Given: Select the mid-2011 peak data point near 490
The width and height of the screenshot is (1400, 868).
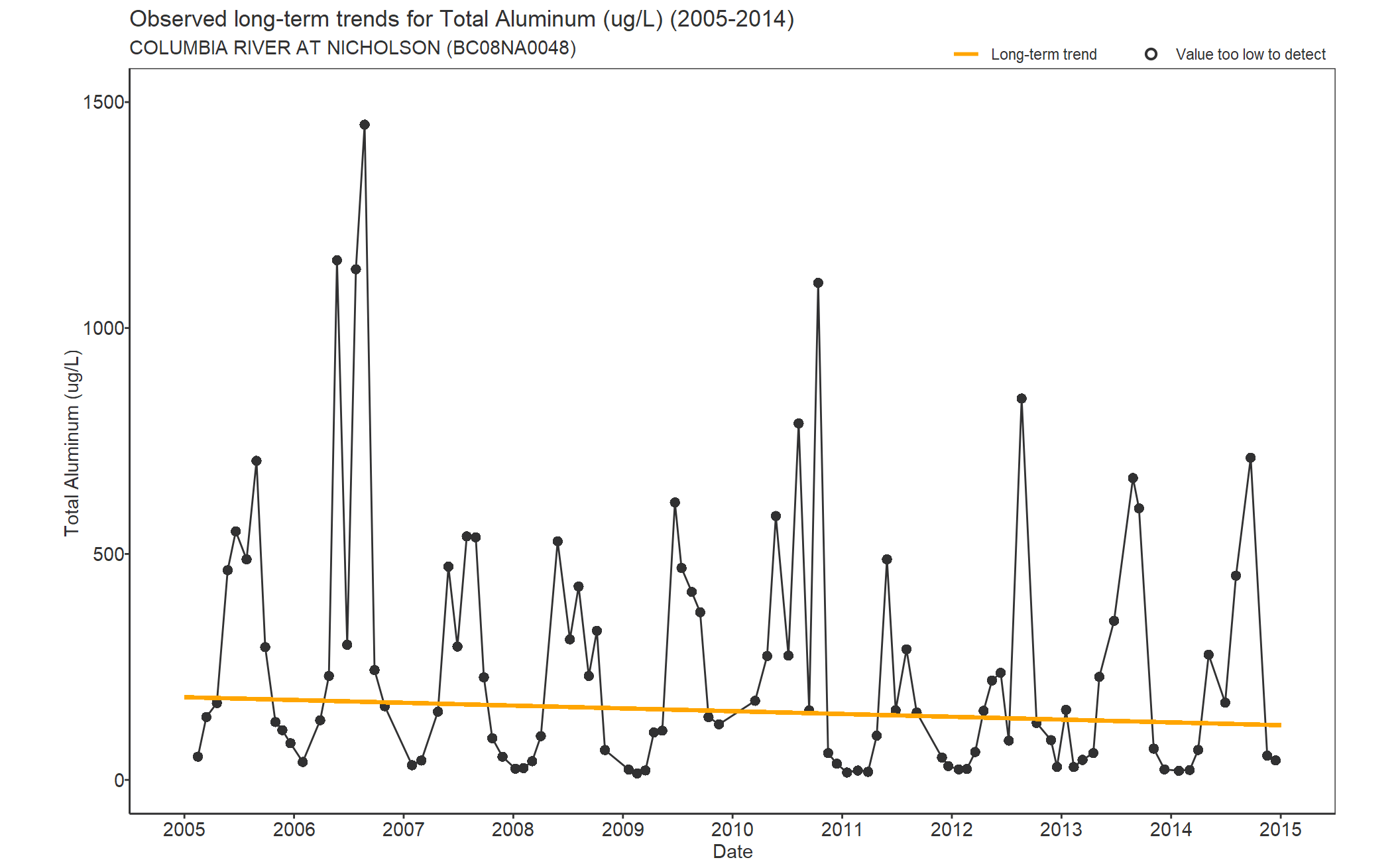Looking at the screenshot, I should (887, 560).
